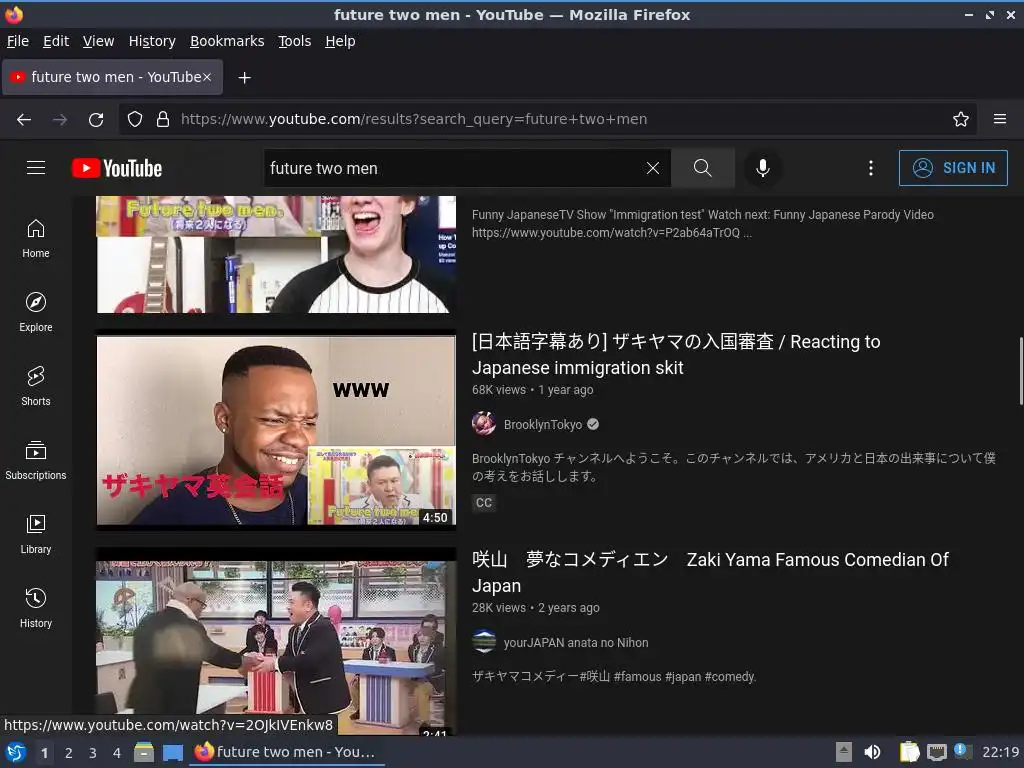This screenshot has width=1024, height=768.
Task: Open Subscriptions in the sidebar
Action: click(36, 460)
